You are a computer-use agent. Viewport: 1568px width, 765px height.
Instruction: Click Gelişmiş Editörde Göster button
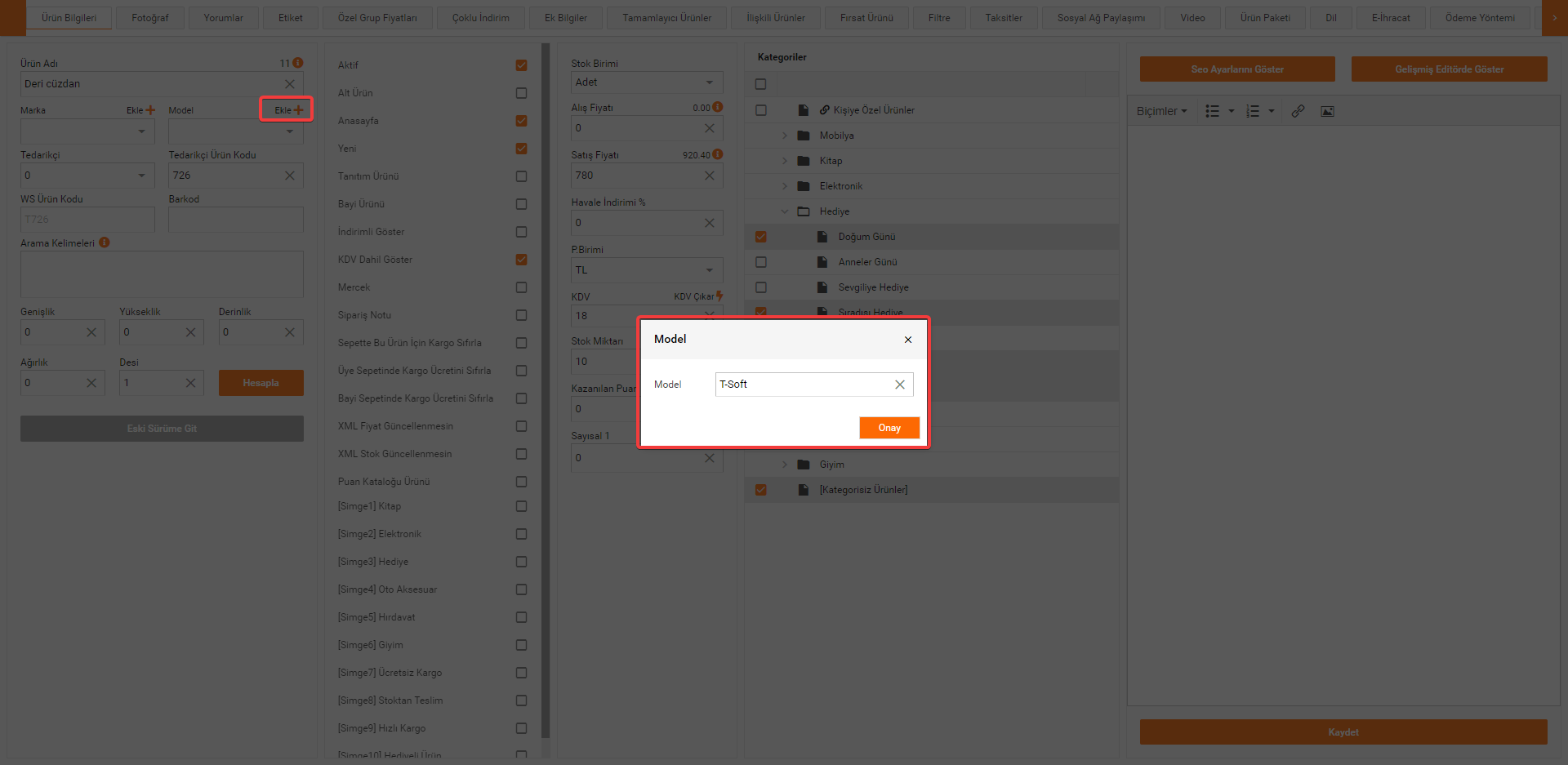[1449, 69]
